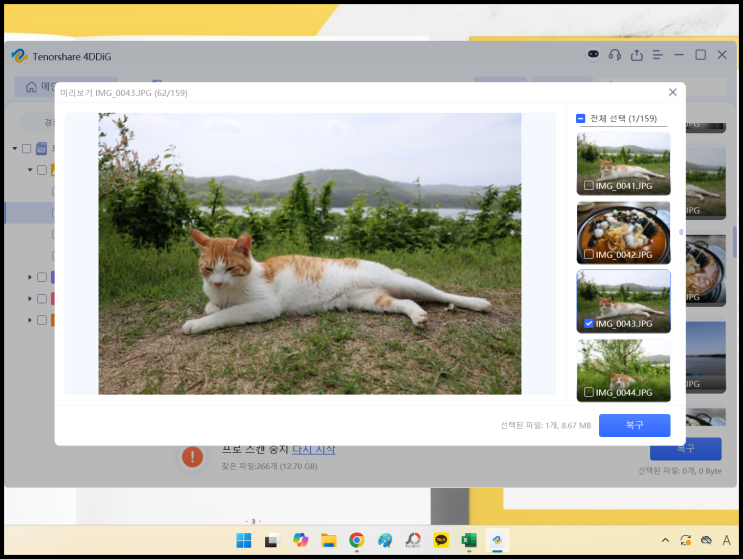Click the found files 266 (12.70 GB) text
Image resolution: width=743 pixels, height=559 pixels.
pyautogui.click(x=269, y=466)
